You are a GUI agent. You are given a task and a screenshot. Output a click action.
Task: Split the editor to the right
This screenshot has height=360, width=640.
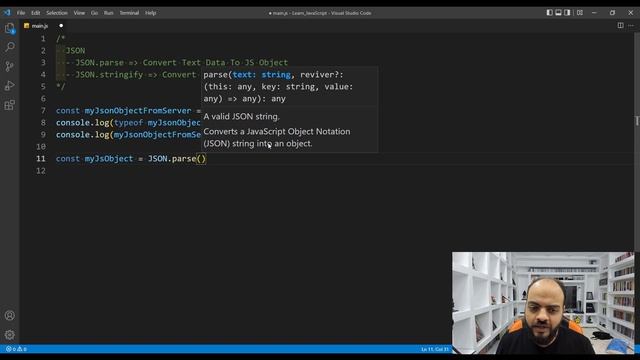620,25
